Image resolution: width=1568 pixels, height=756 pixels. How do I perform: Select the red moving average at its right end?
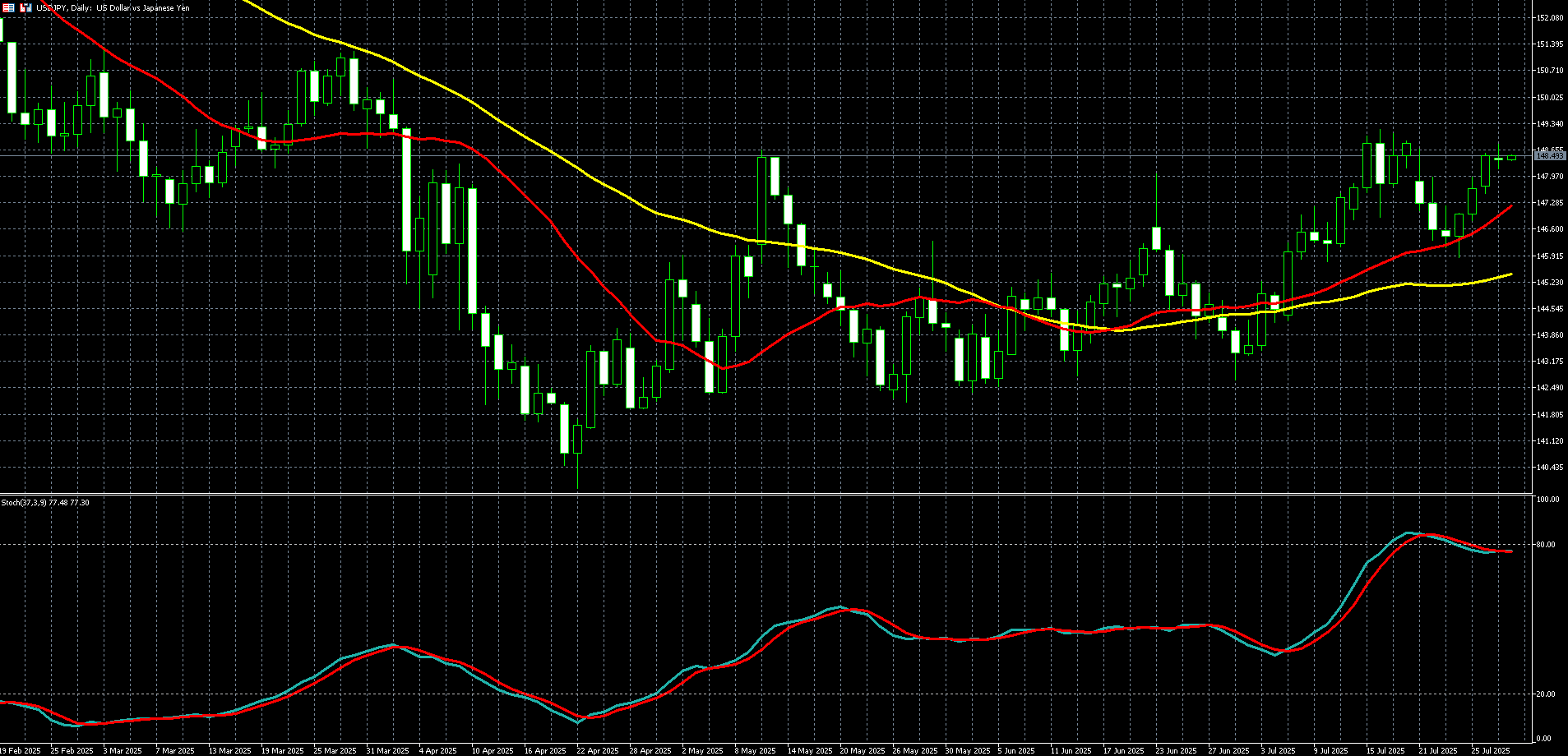(1510, 207)
